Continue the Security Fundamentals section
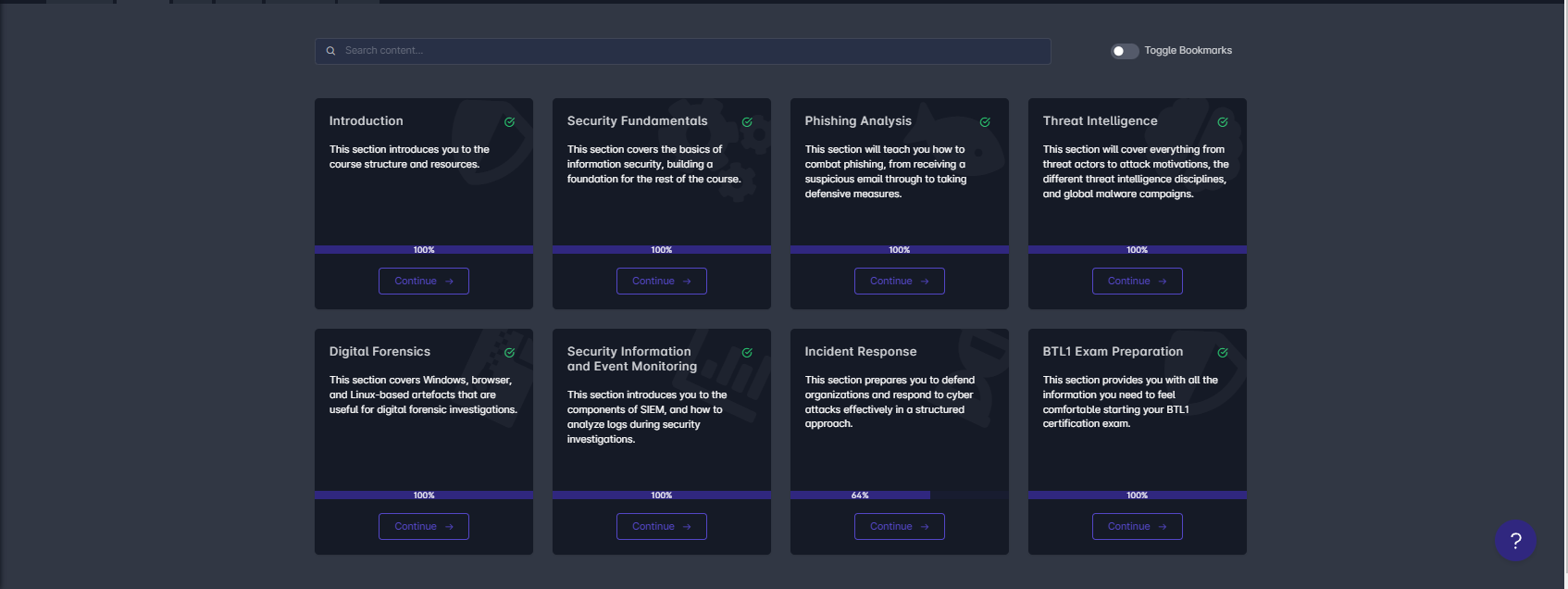This screenshot has width=1568, height=589. pyautogui.click(x=662, y=281)
